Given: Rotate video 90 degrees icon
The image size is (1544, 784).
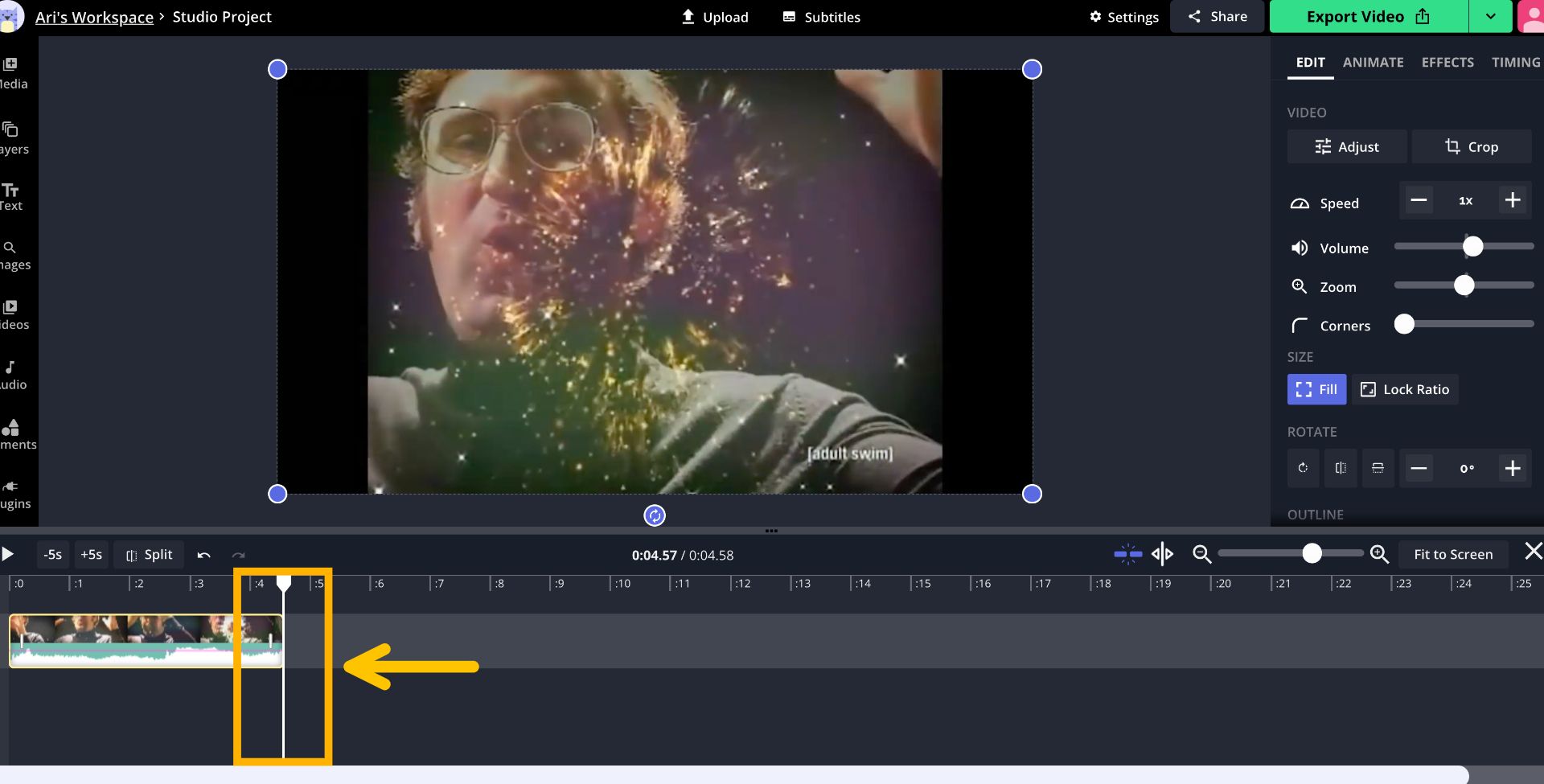Looking at the screenshot, I should click(x=1303, y=468).
